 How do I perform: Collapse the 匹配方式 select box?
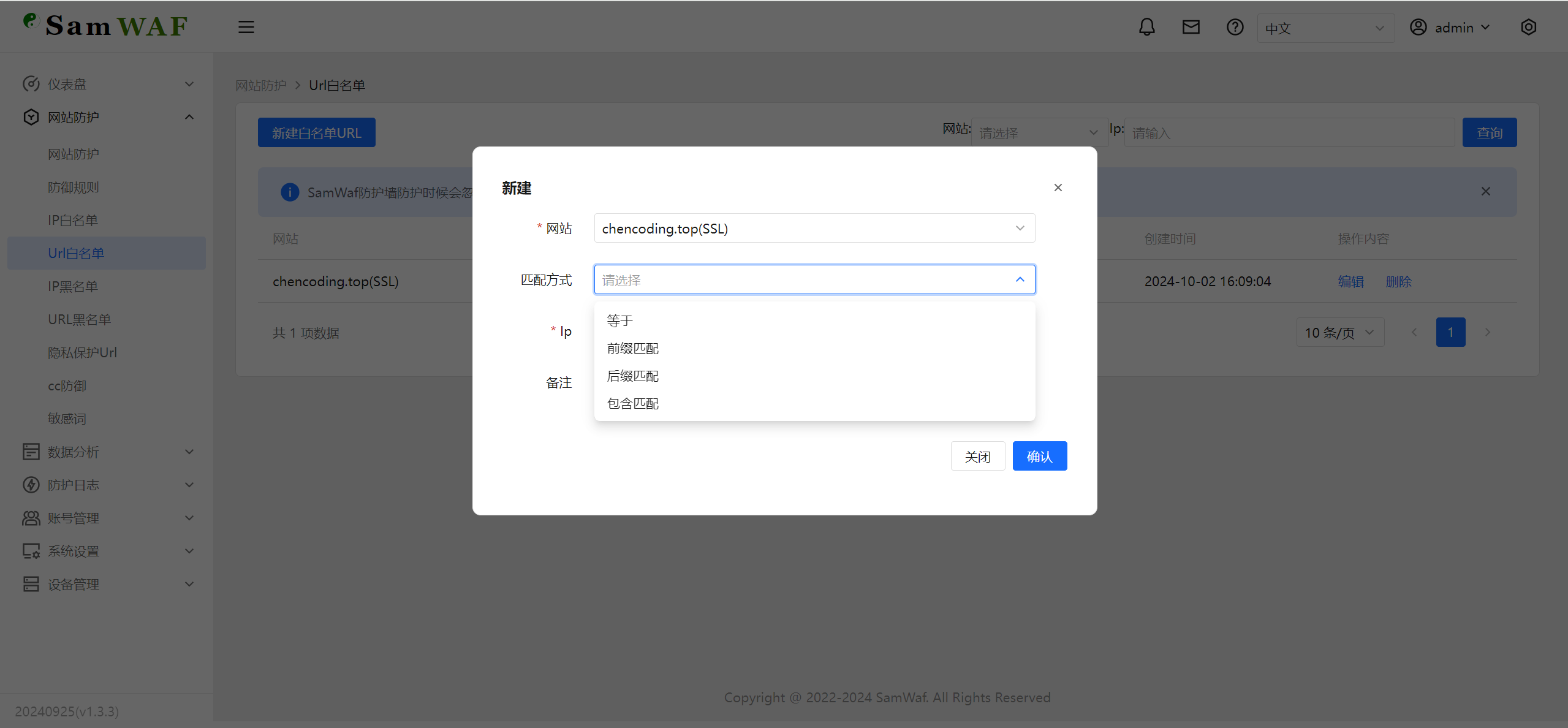(814, 279)
